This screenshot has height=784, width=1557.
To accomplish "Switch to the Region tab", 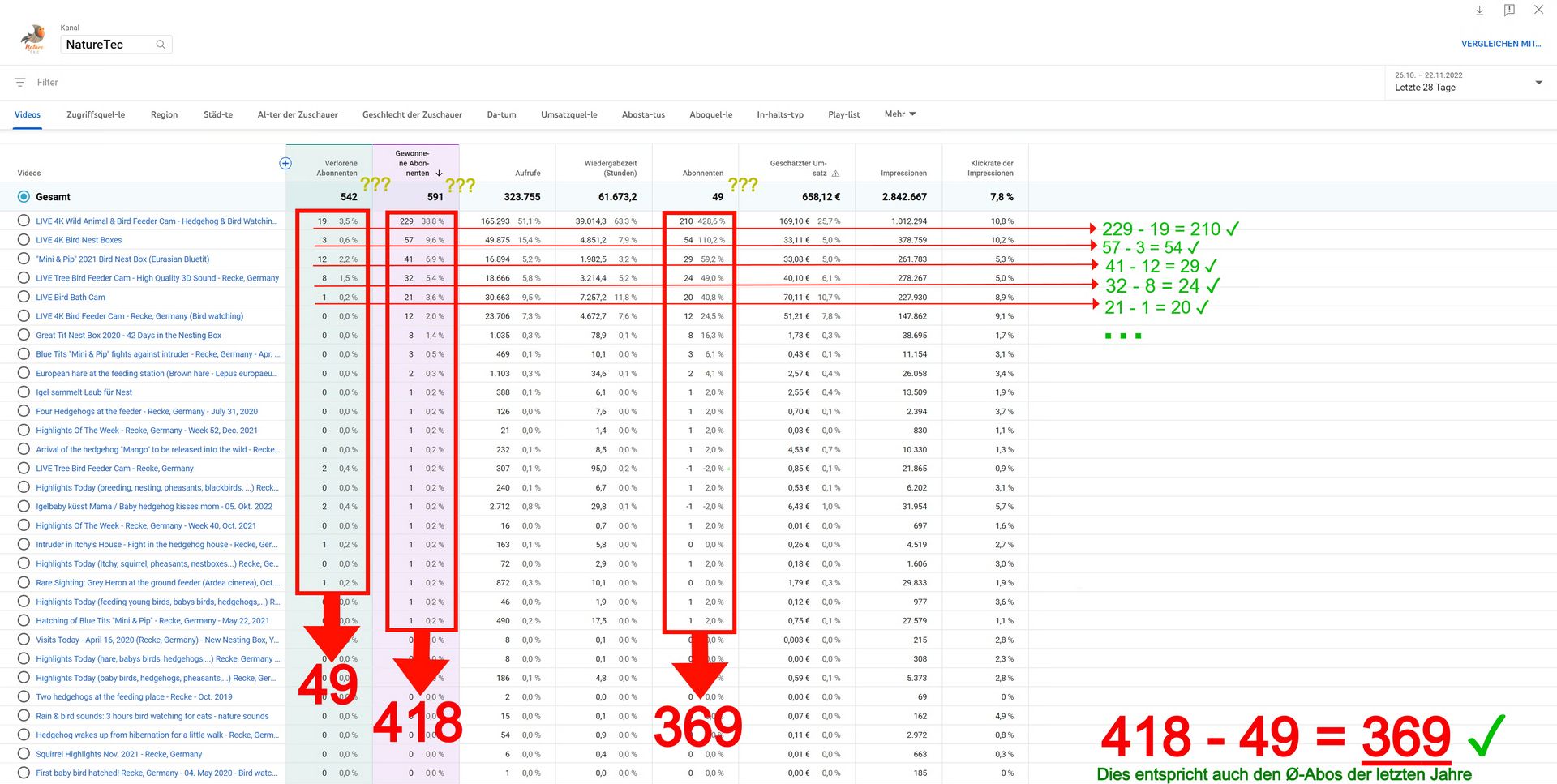I will (x=164, y=115).
